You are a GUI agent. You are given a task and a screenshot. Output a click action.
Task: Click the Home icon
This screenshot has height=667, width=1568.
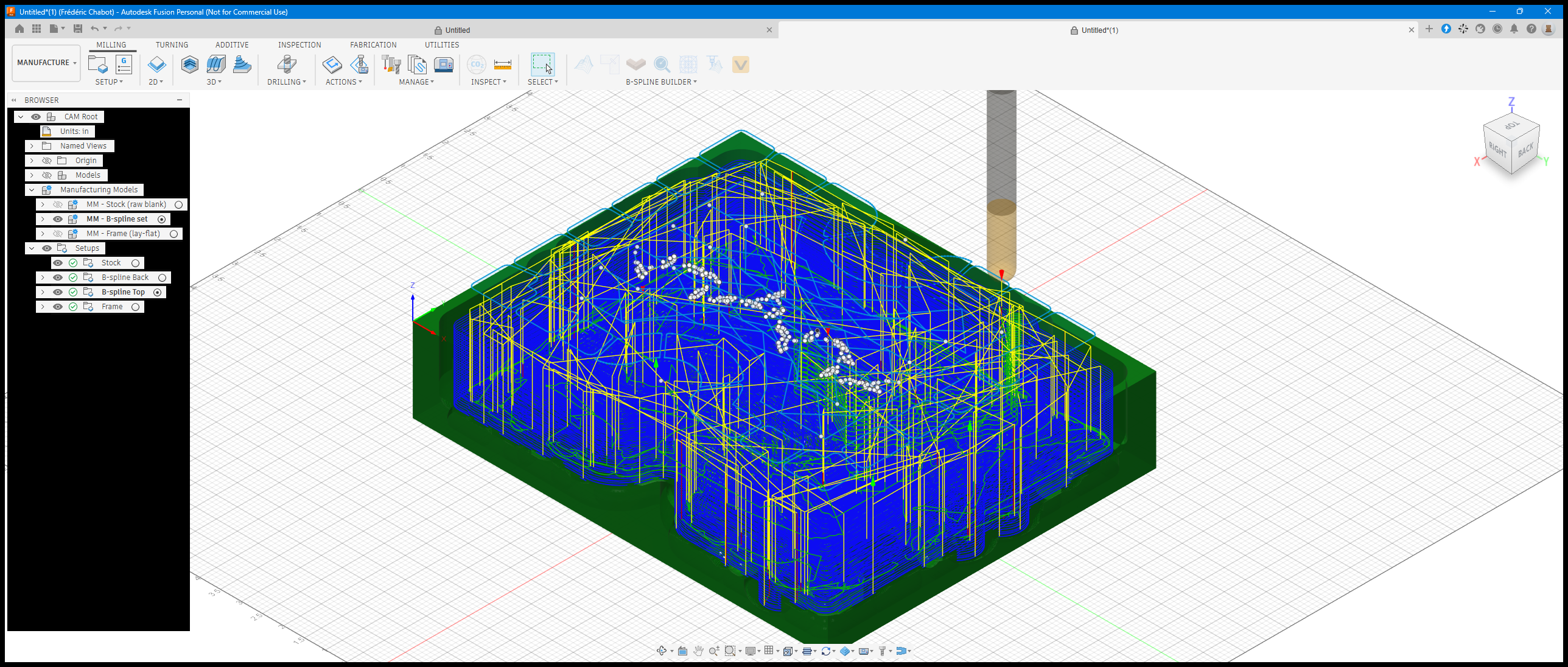[x=19, y=29]
